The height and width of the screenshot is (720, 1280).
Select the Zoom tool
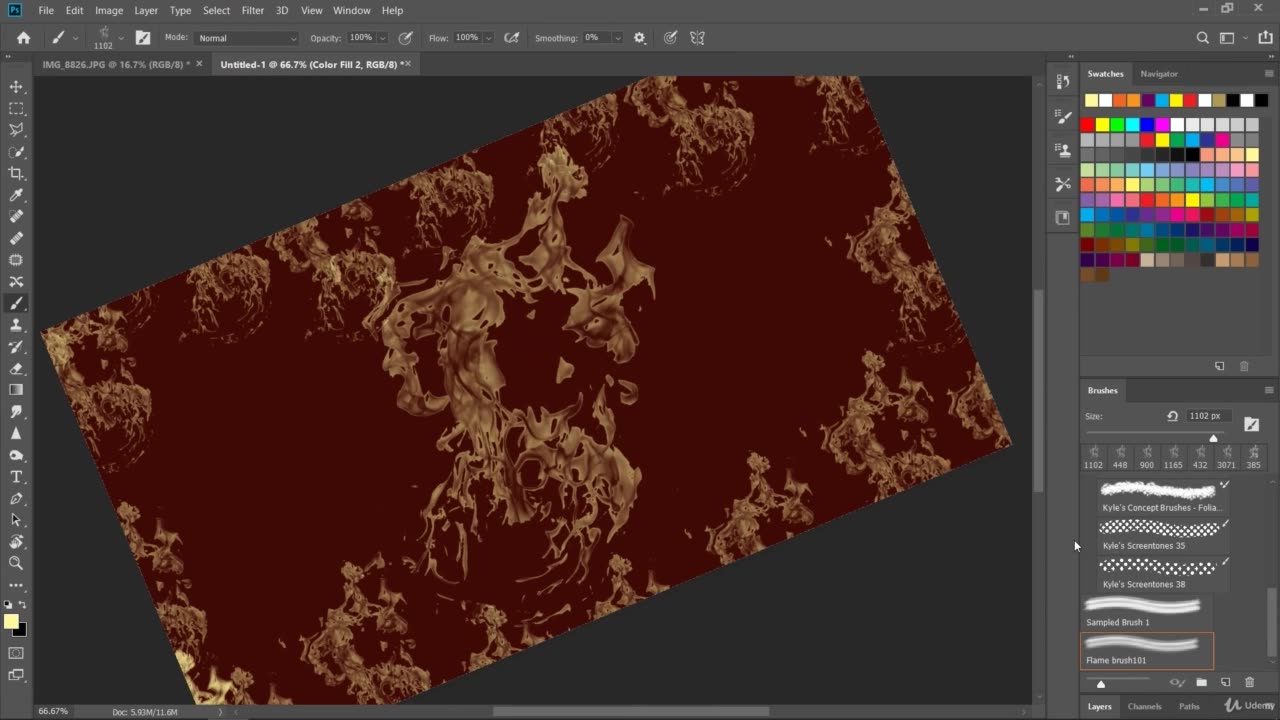pyautogui.click(x=16, y=564)
